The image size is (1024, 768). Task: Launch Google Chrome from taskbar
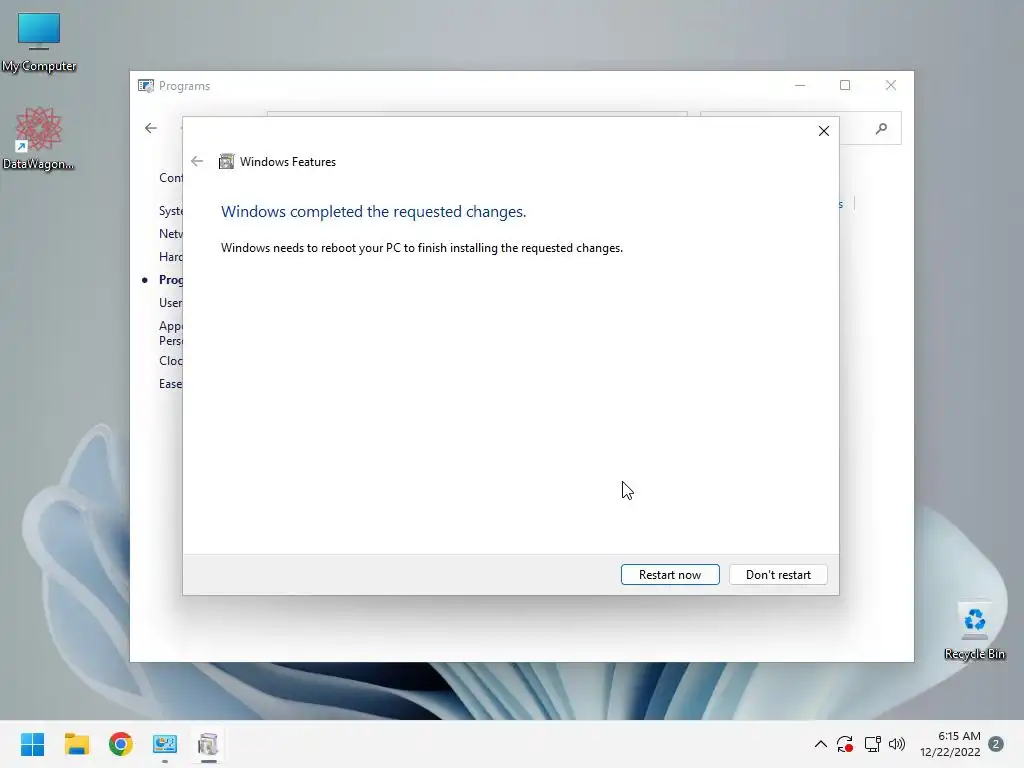(121, 744)
